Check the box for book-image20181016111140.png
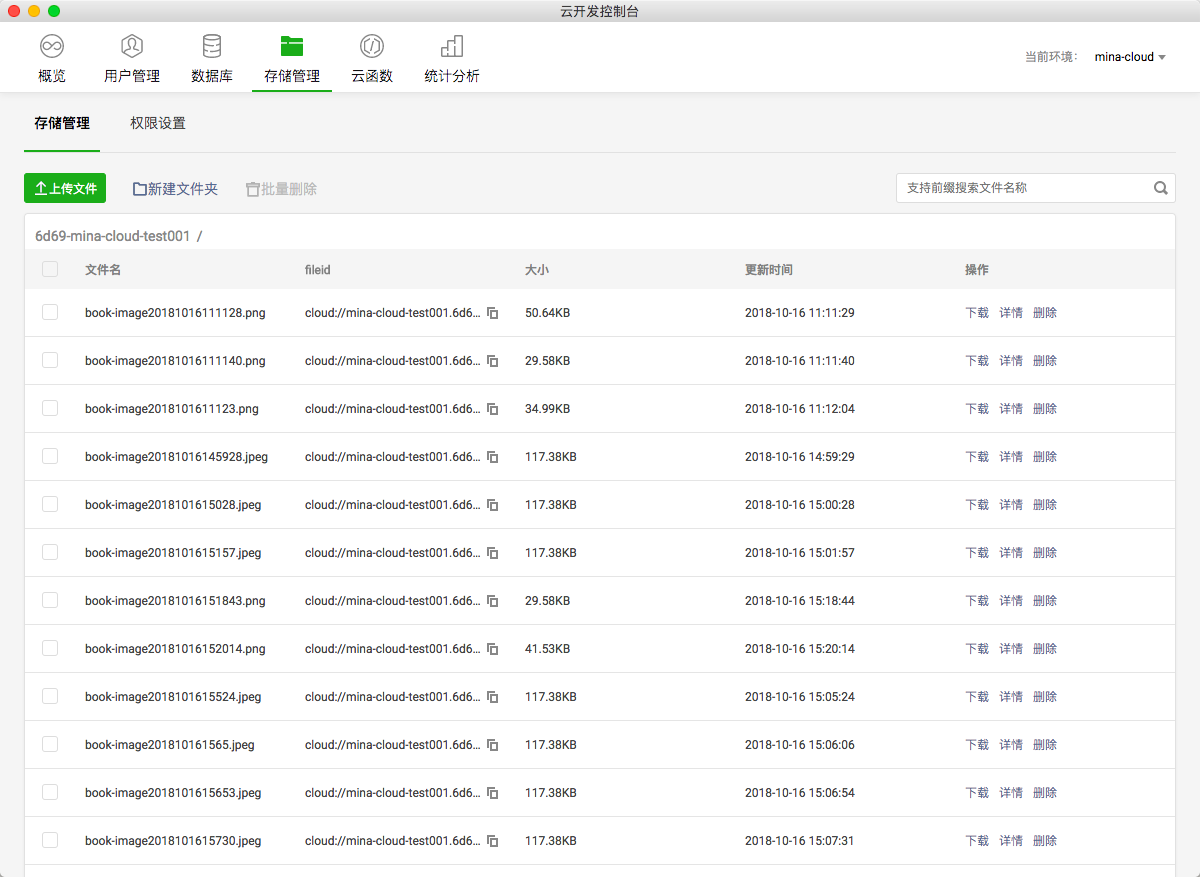Screen dimensions: 1200x877 pos(50,360)
